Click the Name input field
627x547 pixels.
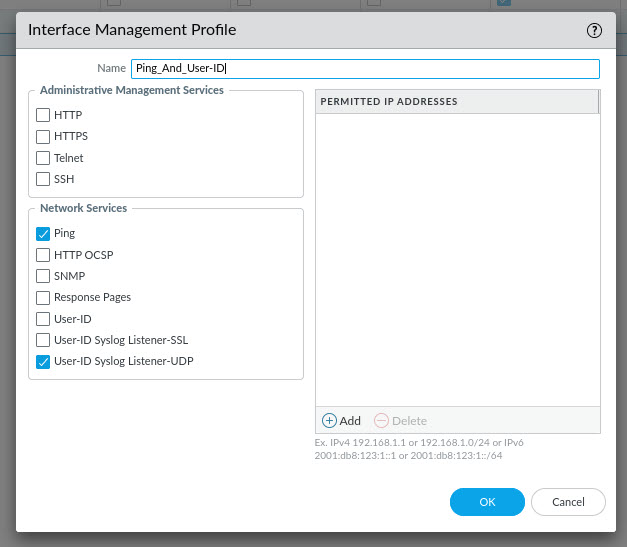tap(365, 69)
